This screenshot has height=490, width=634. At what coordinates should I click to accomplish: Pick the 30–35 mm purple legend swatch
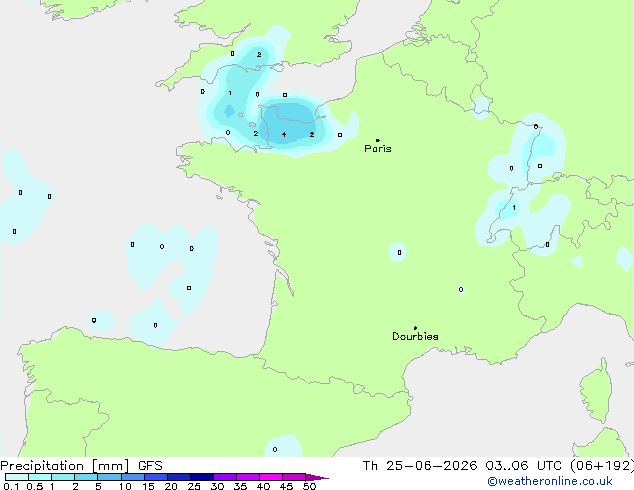pos(224,477)
